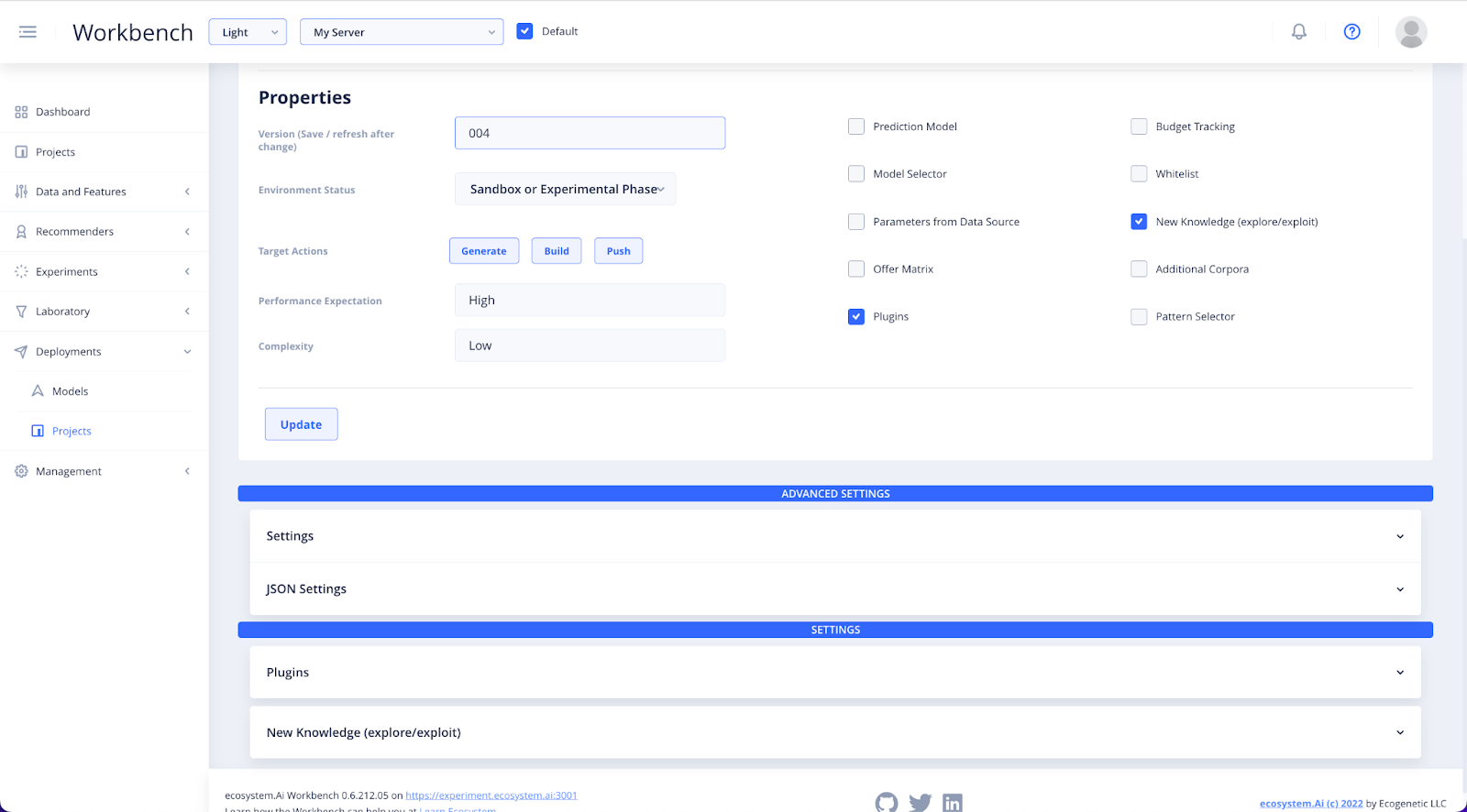Screen dimensions: 1467x812
Task: Open the Environment Status dropdown
Action: (566, 189)
